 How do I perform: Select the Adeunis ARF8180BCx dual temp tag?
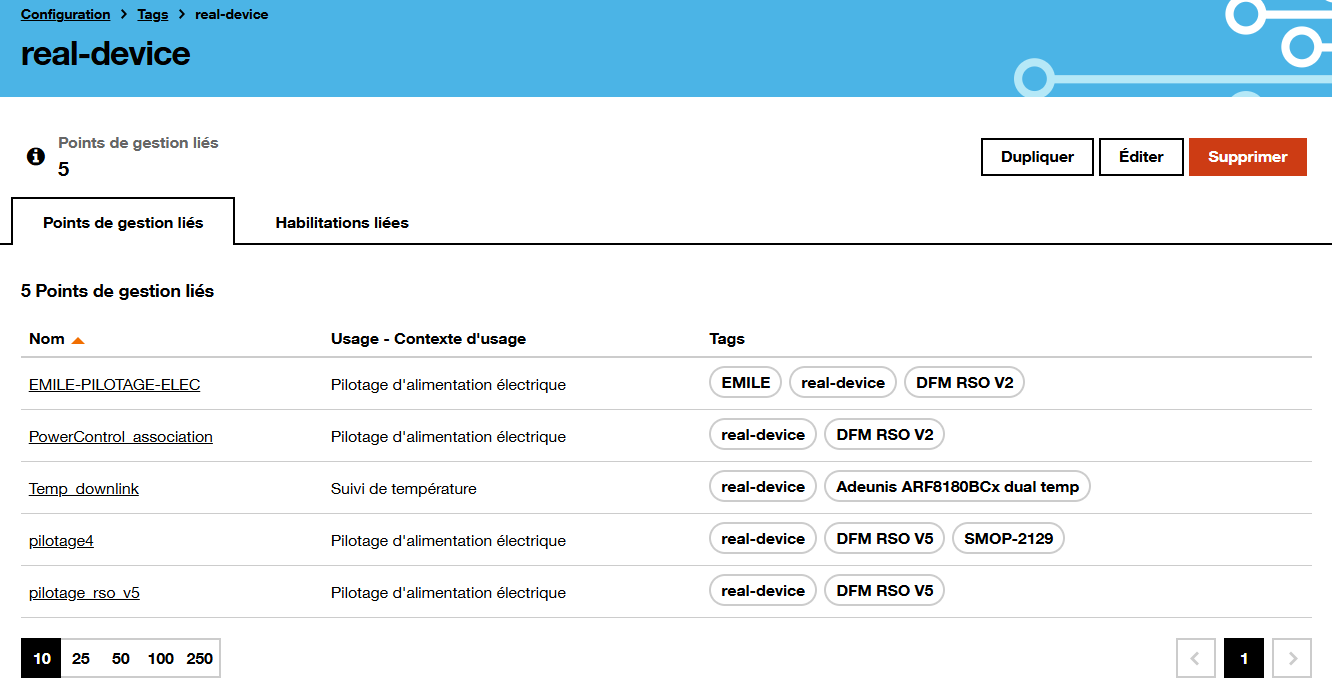pyautogui.click(x=957, y=486)
